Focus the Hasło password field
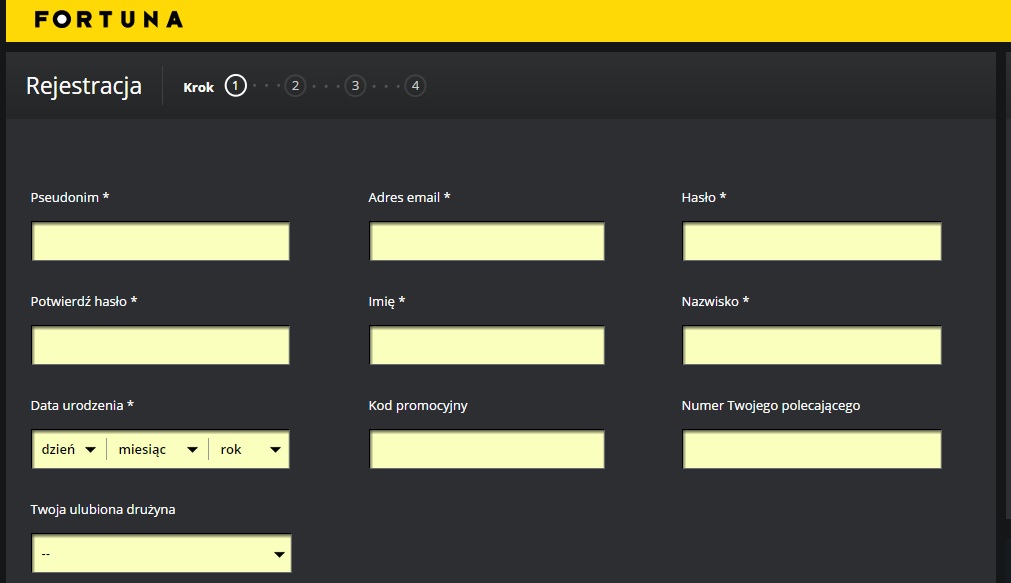 812,242
